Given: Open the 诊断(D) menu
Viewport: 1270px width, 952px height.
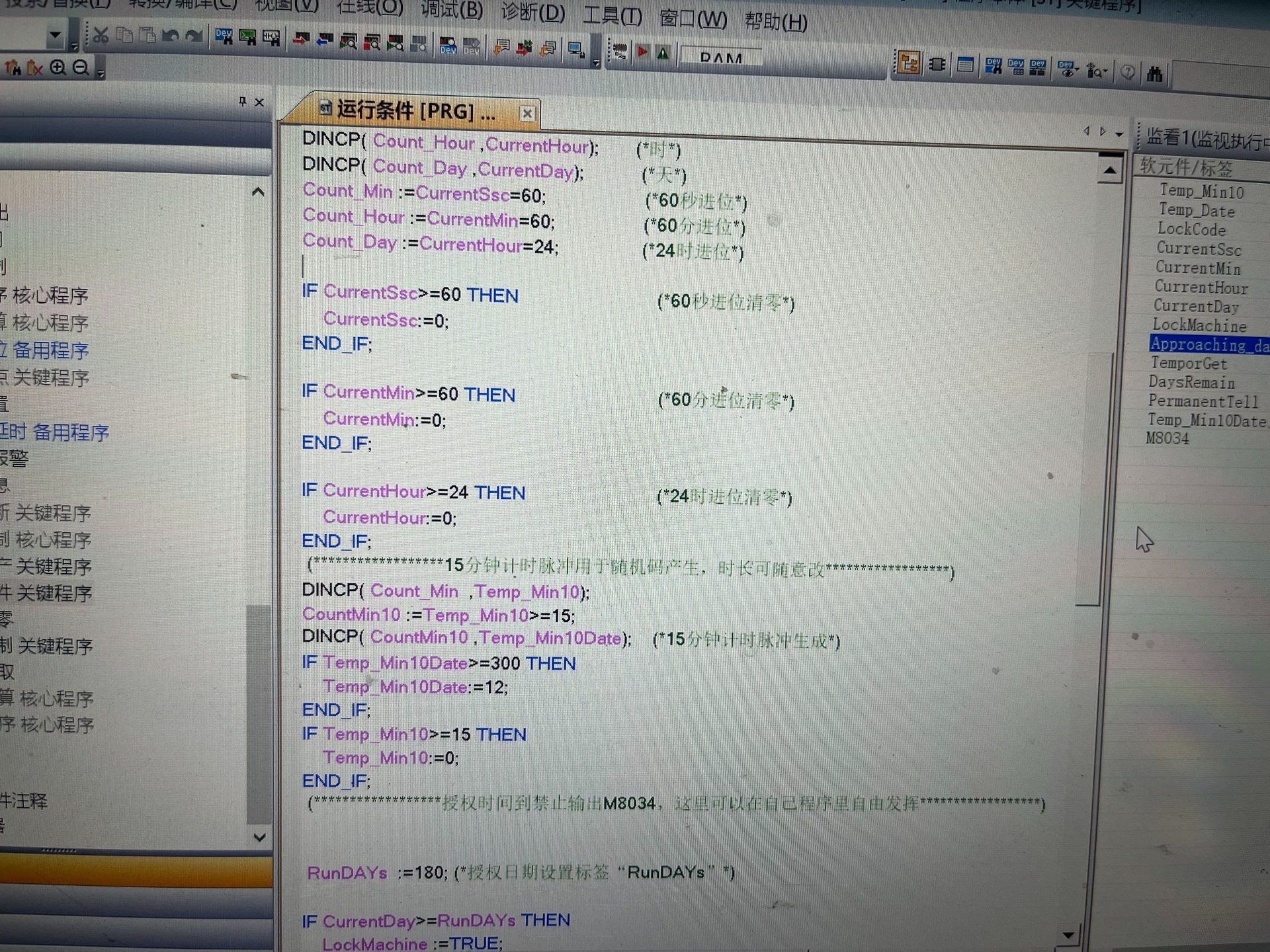Looking at the screenshot, I should [532, 13].
